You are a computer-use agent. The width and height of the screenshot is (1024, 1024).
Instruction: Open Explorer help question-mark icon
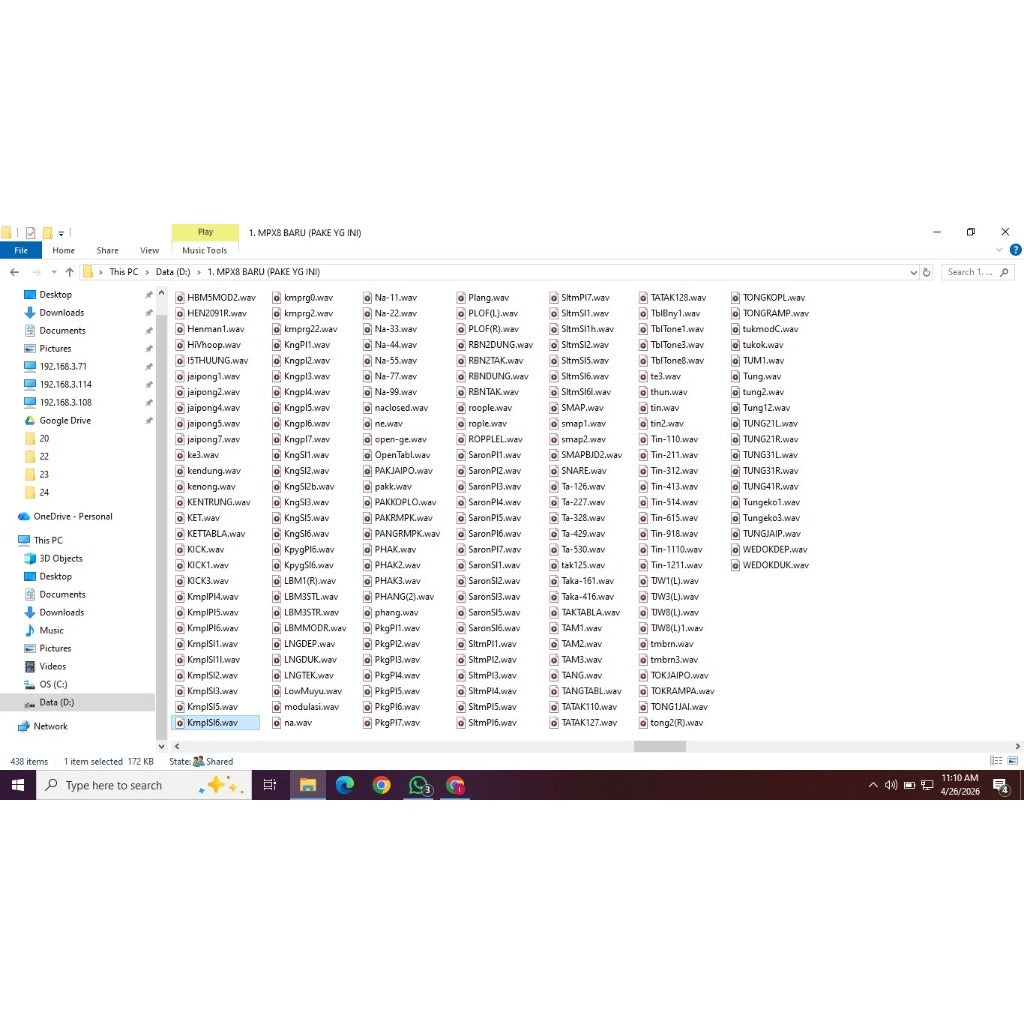[1016, 249]
